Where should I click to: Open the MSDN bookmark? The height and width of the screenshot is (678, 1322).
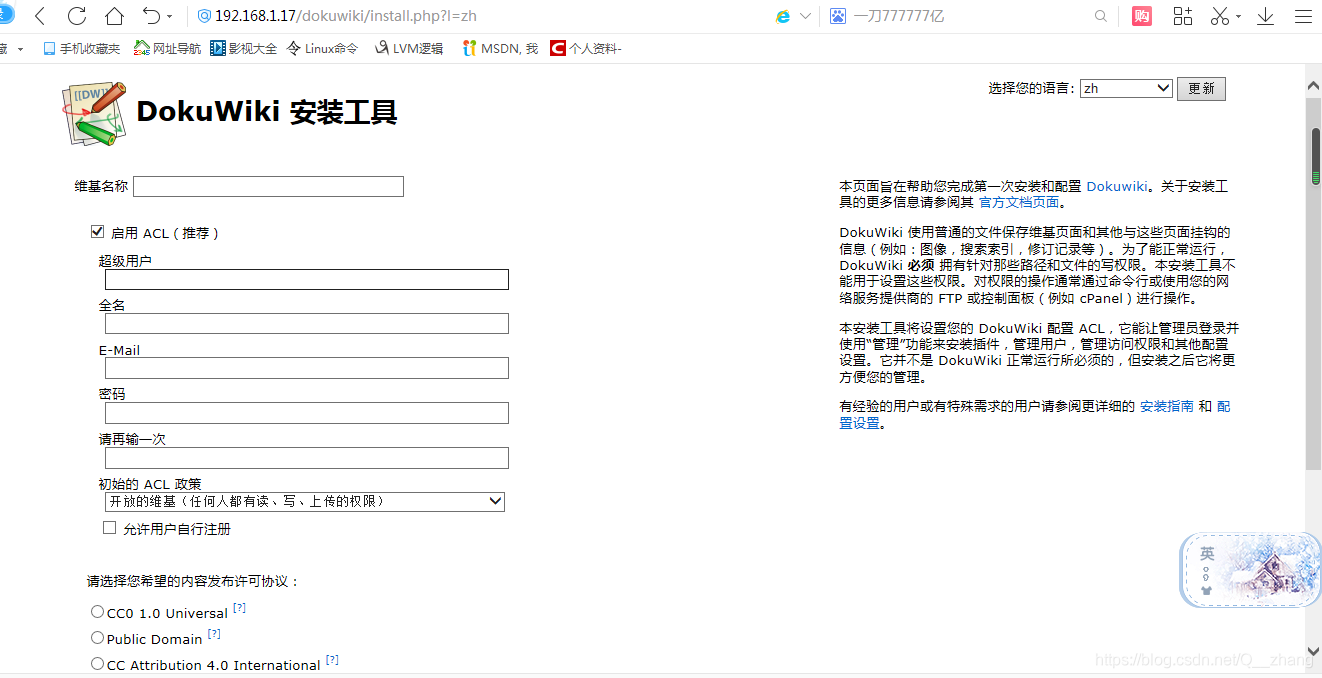[500, 48]
